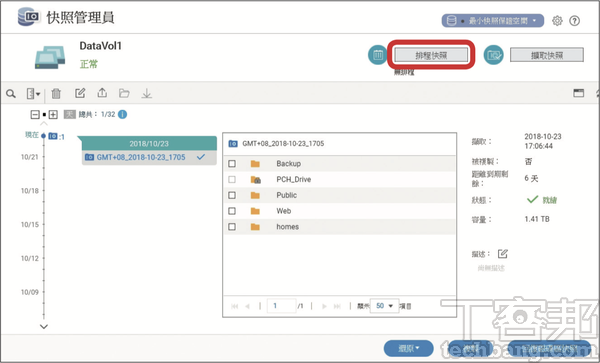Click the Snapshot Manager app icon

[29, 17]
